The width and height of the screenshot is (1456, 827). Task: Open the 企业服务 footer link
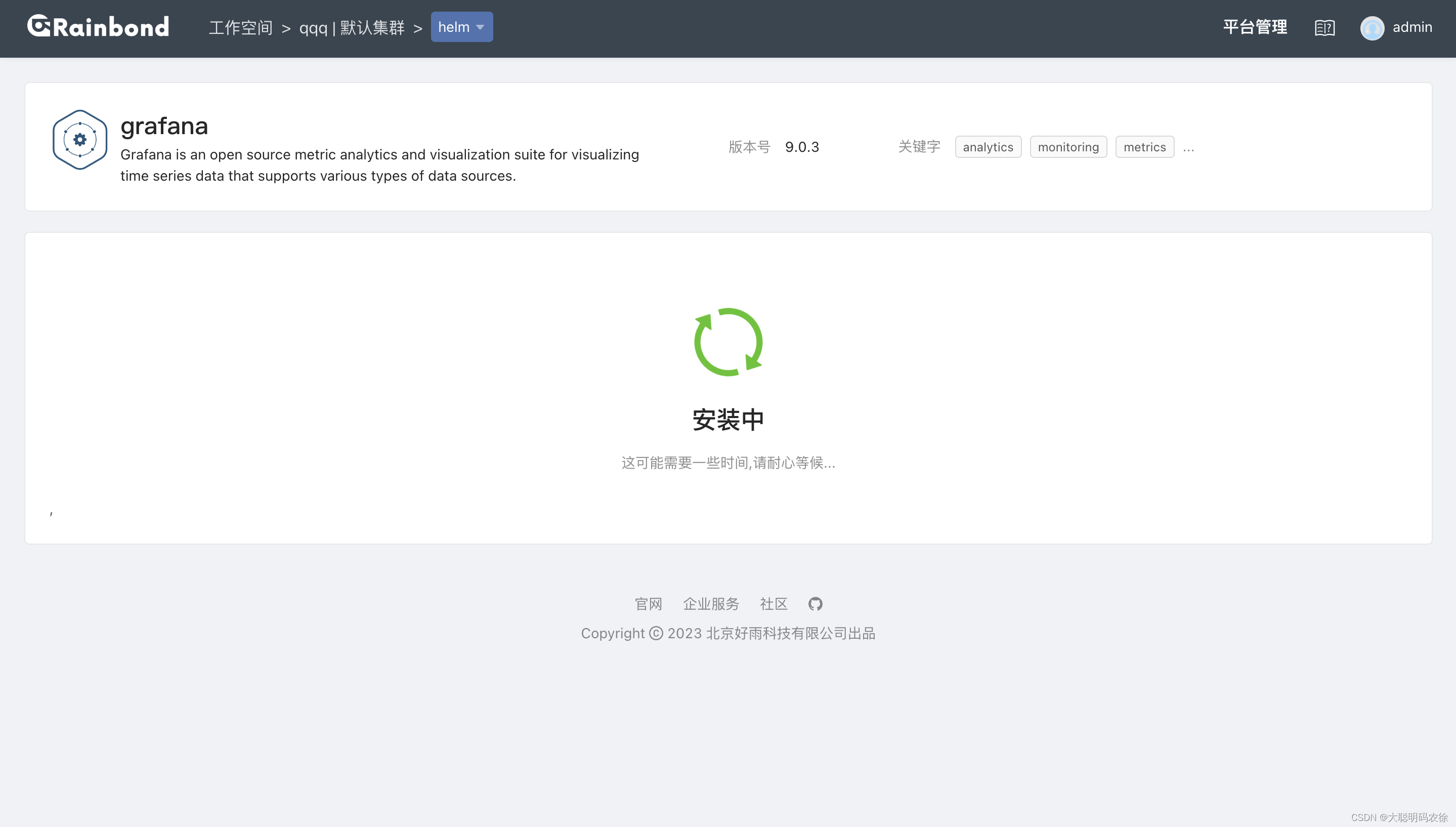pos(711,604)
